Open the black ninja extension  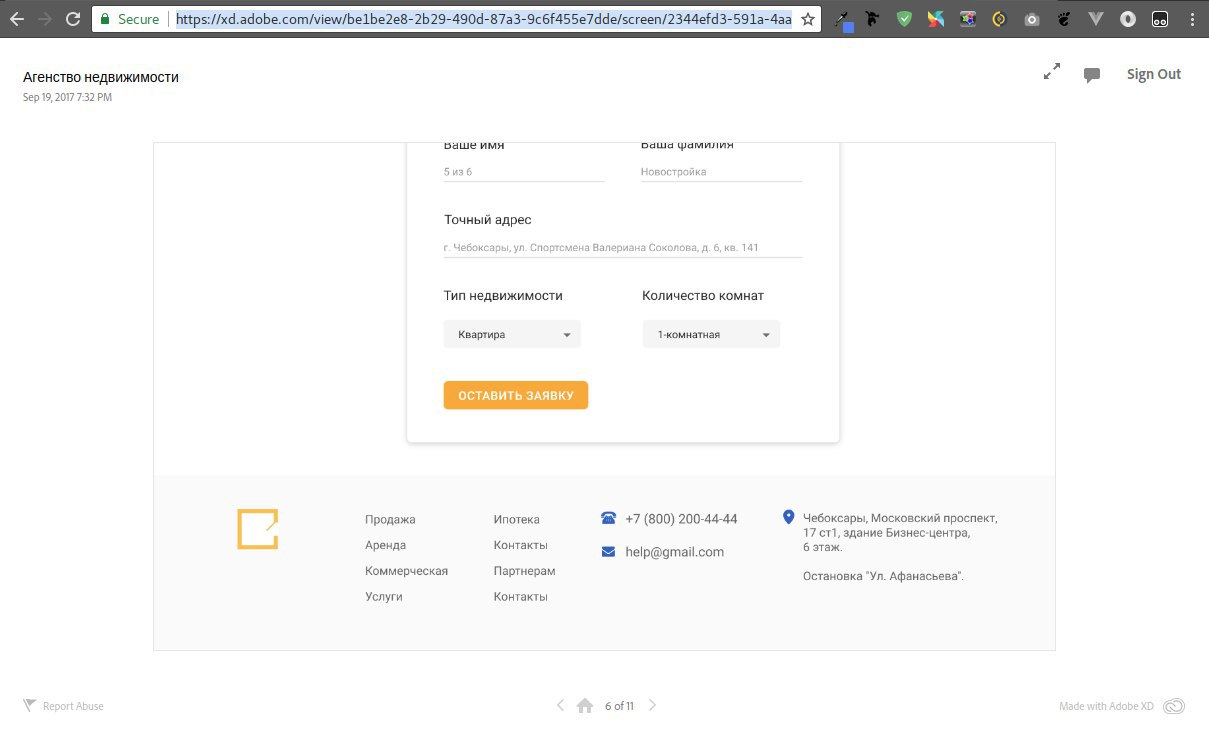(x=873, y=18)
